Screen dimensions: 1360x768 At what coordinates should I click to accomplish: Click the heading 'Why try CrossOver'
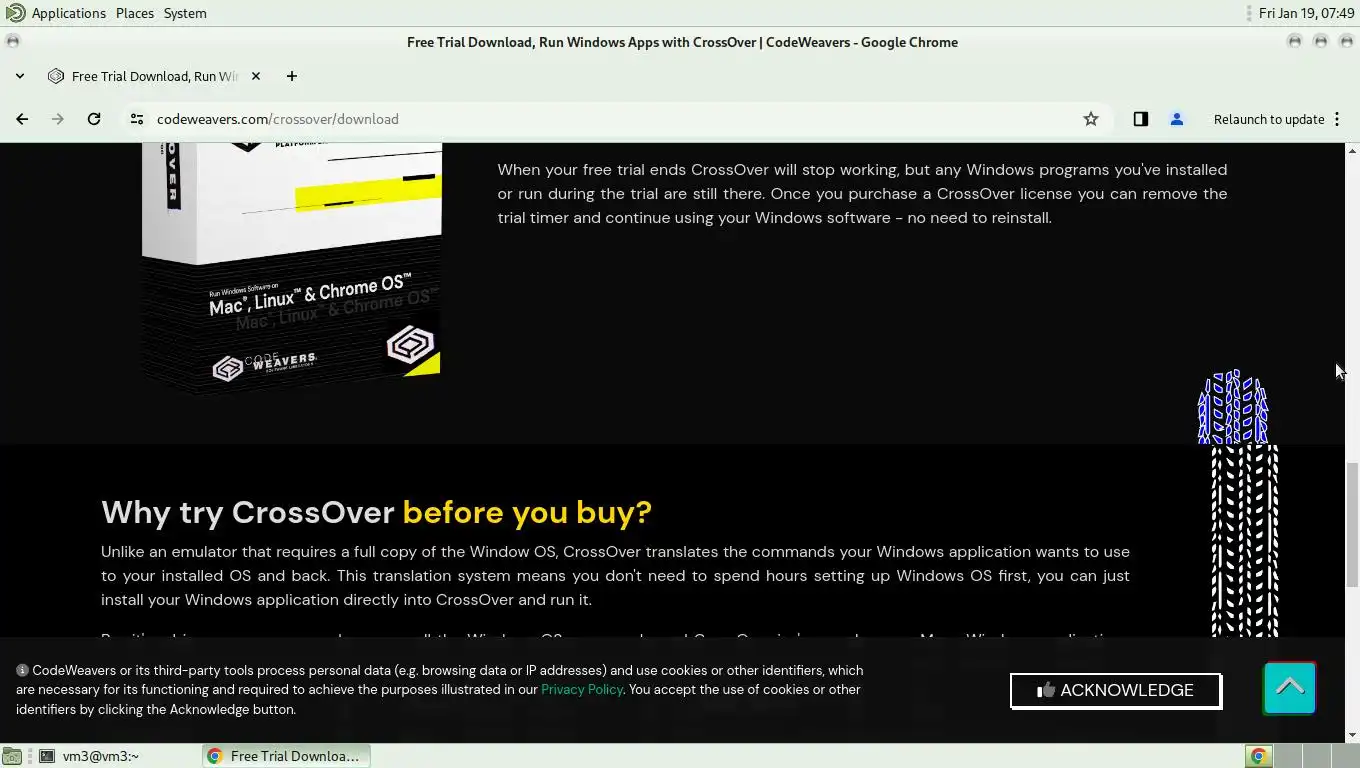pyautogui.click(x=248, y=512)
